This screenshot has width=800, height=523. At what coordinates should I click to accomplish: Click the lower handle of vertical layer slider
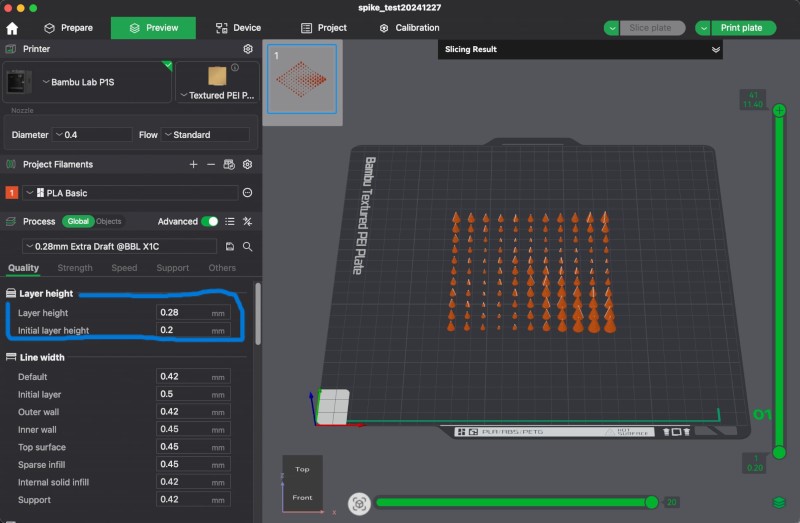pyautogui.click(x=779, y=452)
